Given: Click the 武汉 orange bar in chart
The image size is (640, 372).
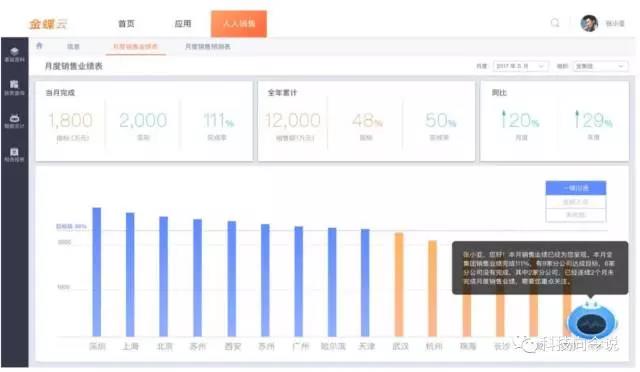Looking at the screenshot, I should pyautogui.click(x=399, y=285).
